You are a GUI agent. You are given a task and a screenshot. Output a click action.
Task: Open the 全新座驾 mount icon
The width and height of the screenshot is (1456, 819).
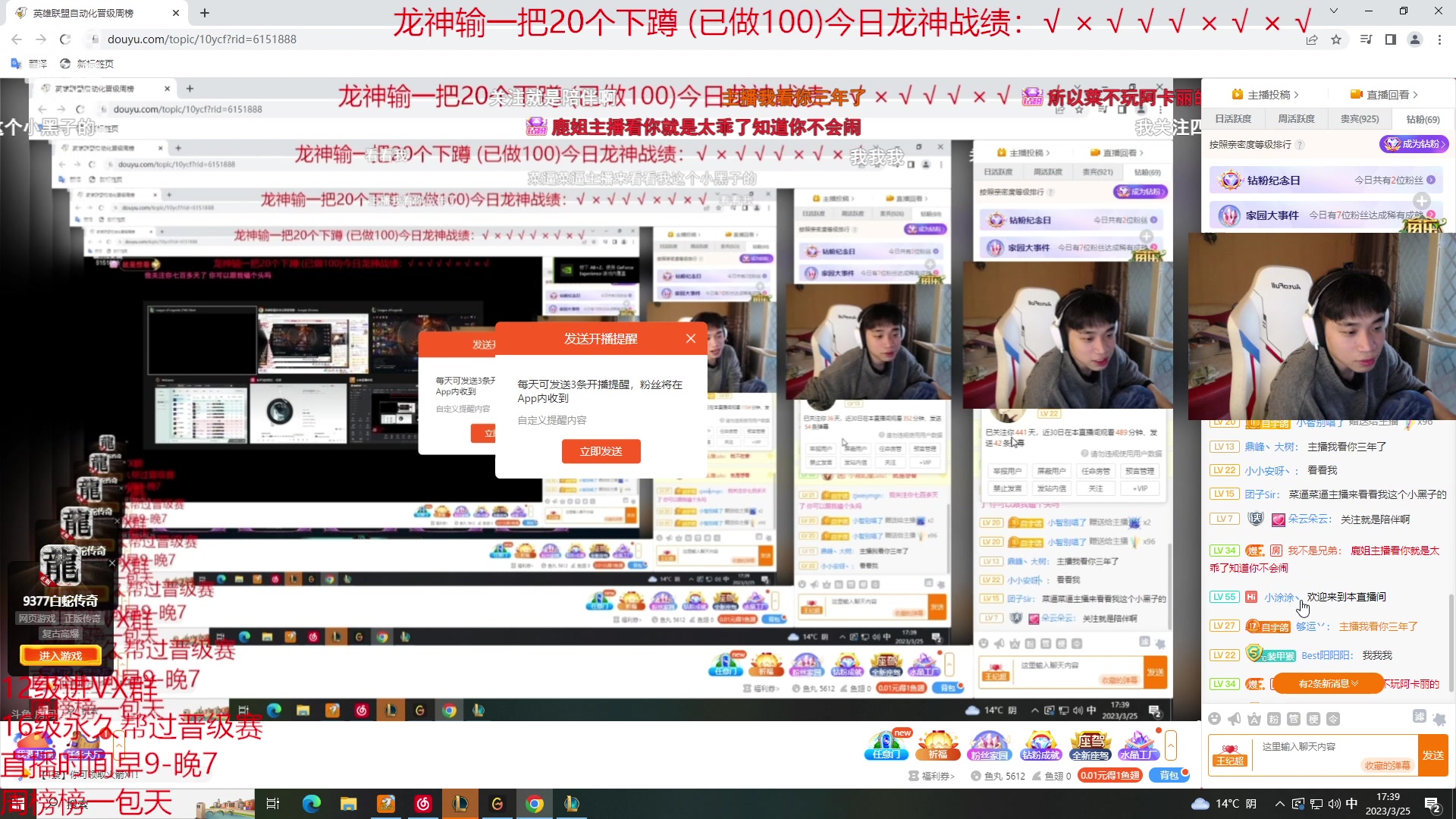click(x=1090, y=745)
